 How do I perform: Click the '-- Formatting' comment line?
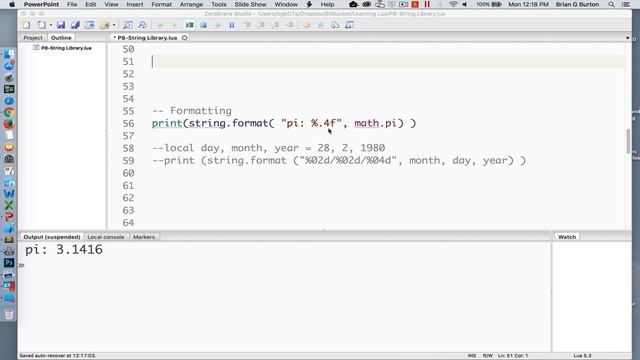tap(191, 111)
